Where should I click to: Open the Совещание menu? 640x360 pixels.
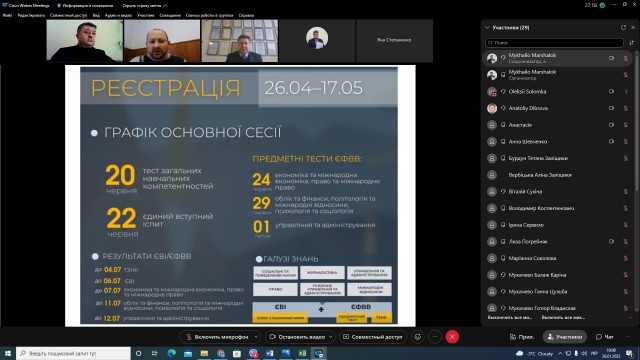170,16
